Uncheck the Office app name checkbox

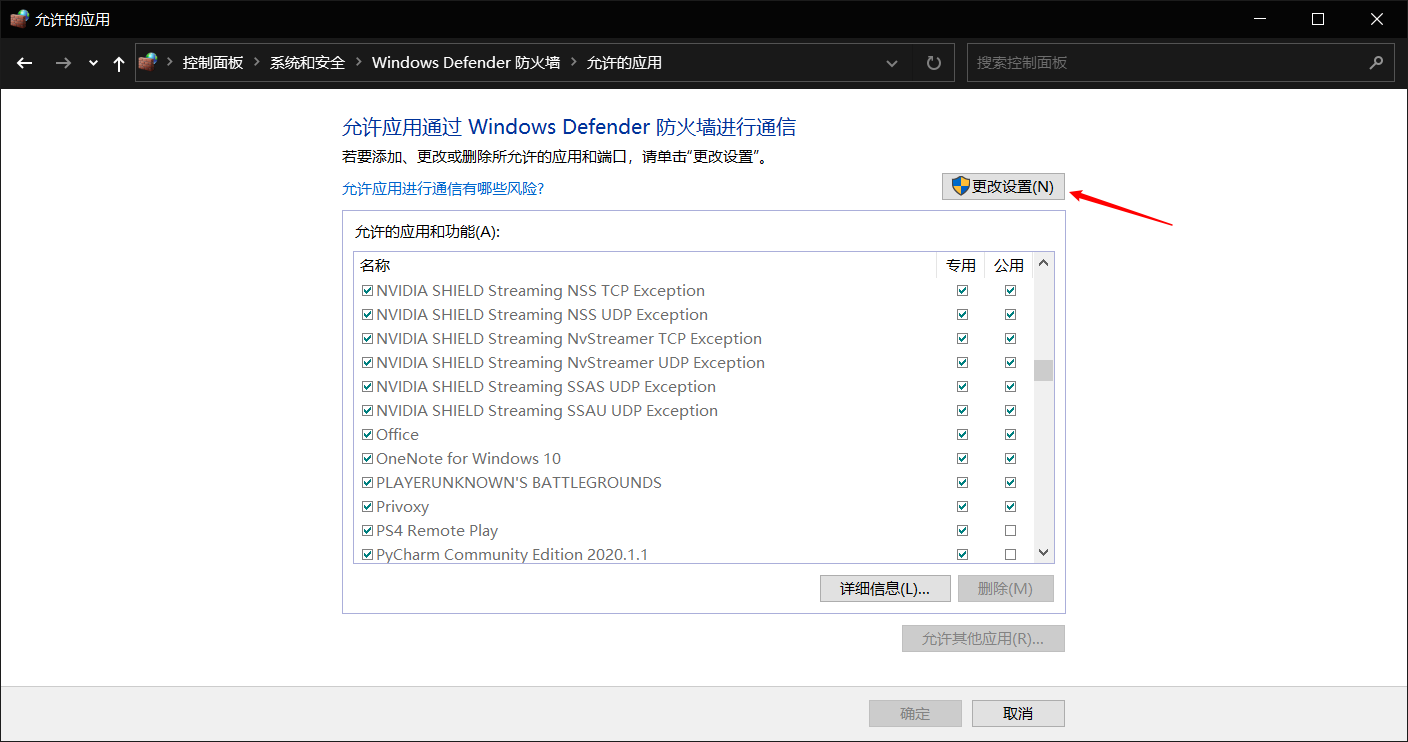click(x=367, y=435)
